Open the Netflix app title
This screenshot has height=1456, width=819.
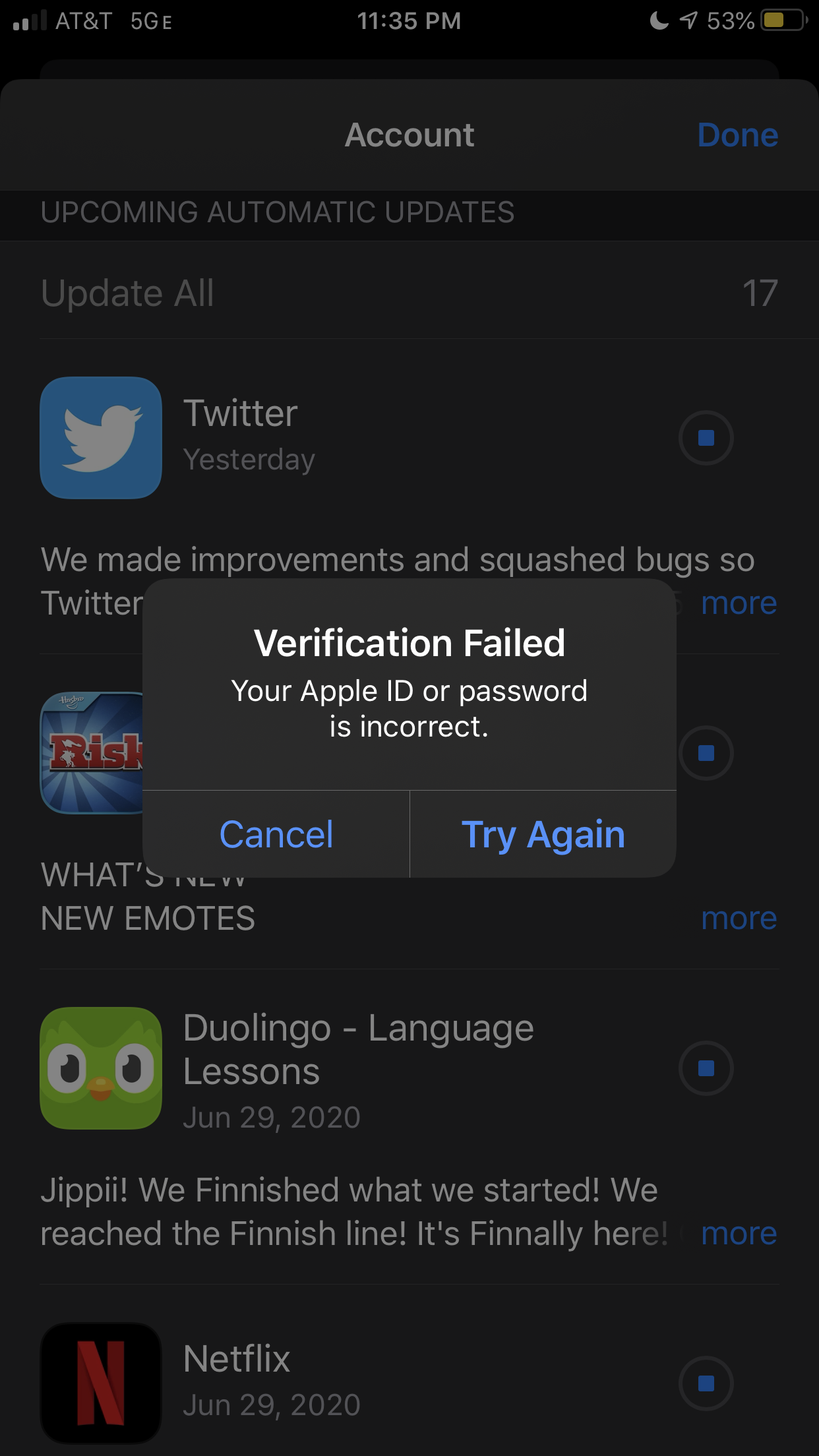pos(237,1359)
